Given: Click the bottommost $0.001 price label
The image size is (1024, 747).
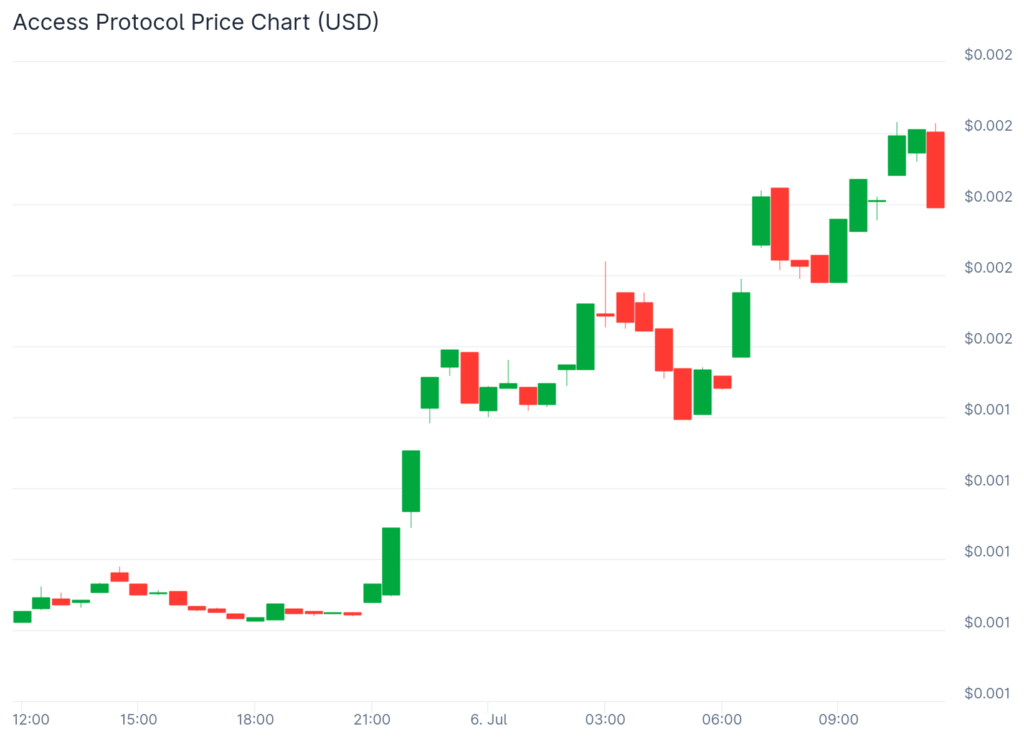Looking at the screenshot, I should coord(988,693).
